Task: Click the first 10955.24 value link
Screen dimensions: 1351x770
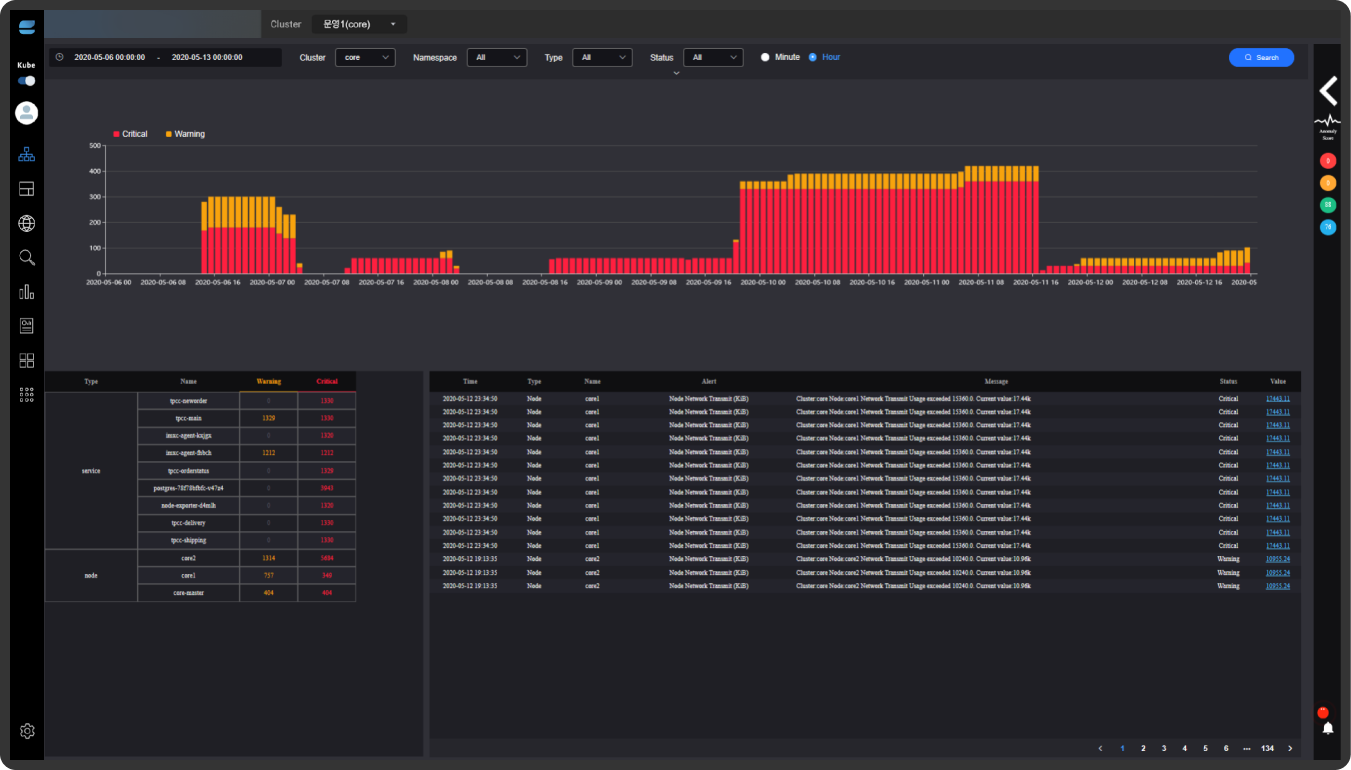Action: click(1277, 559)
